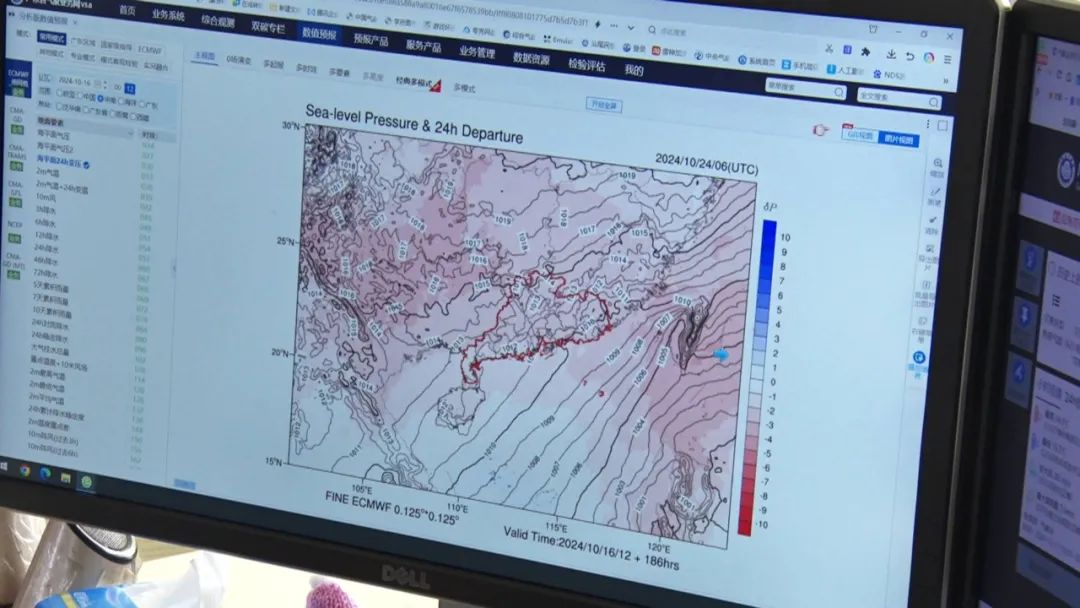This screenshot has width=1080, height=608.
Task: Open the browser downloads icon
Action: click(891, 54)
